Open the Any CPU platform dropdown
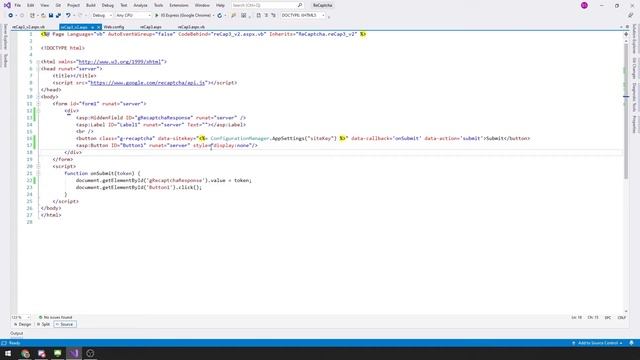Image resolution: width=640 pixels, height=360 pixels. 133,16
